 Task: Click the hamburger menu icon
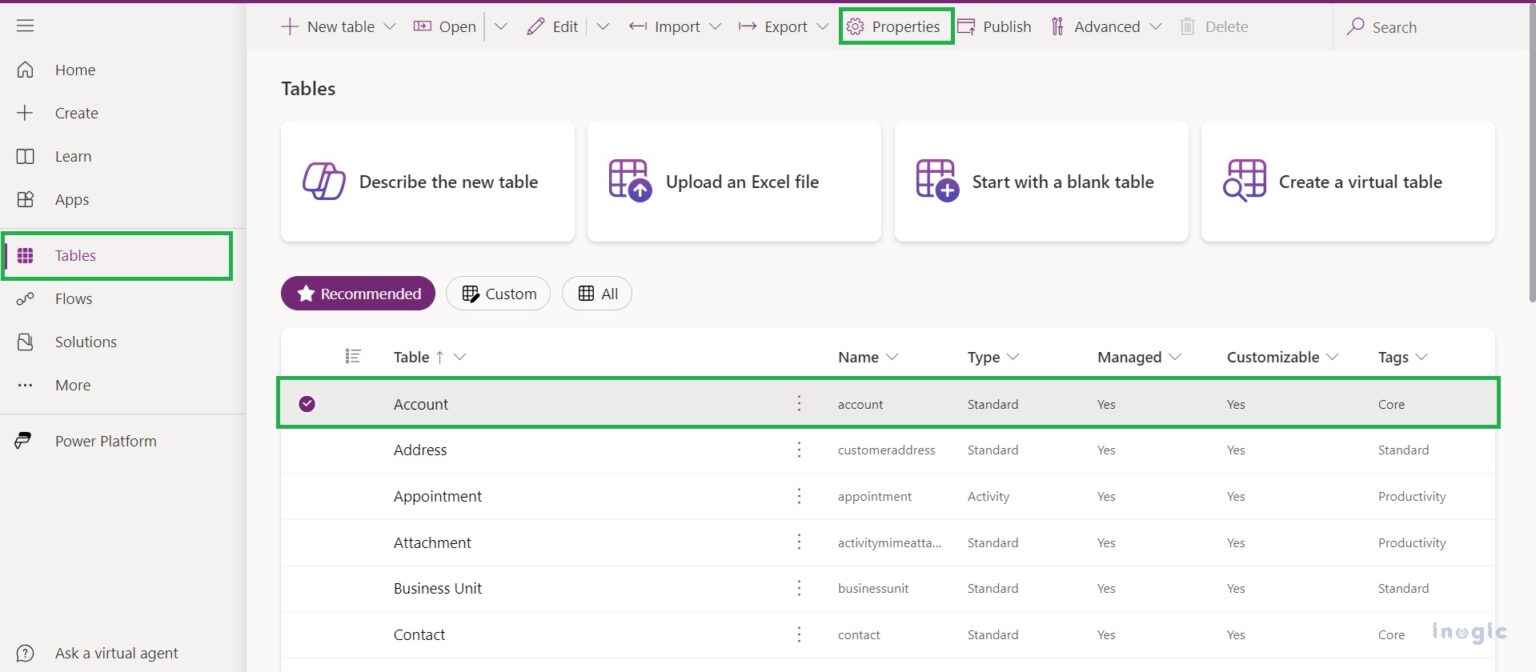coord(25,26)
